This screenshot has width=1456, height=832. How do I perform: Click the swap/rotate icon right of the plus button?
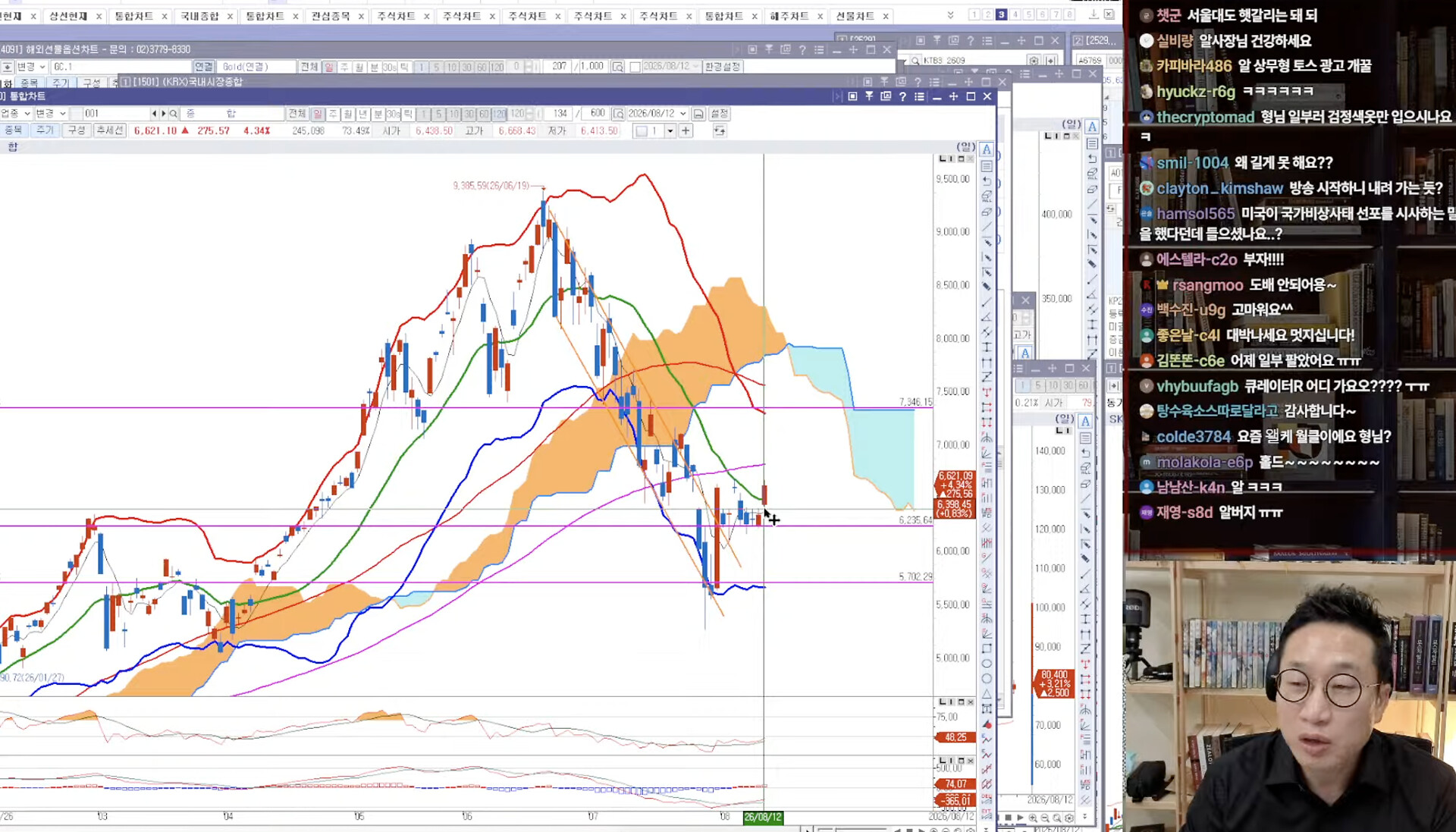click(719, 131)
